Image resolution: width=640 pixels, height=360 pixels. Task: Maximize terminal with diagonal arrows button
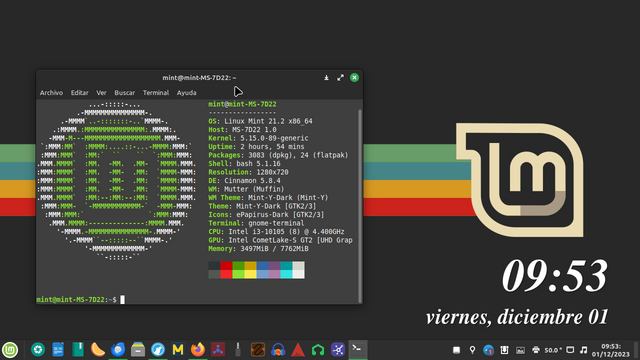tap(340, 78)
